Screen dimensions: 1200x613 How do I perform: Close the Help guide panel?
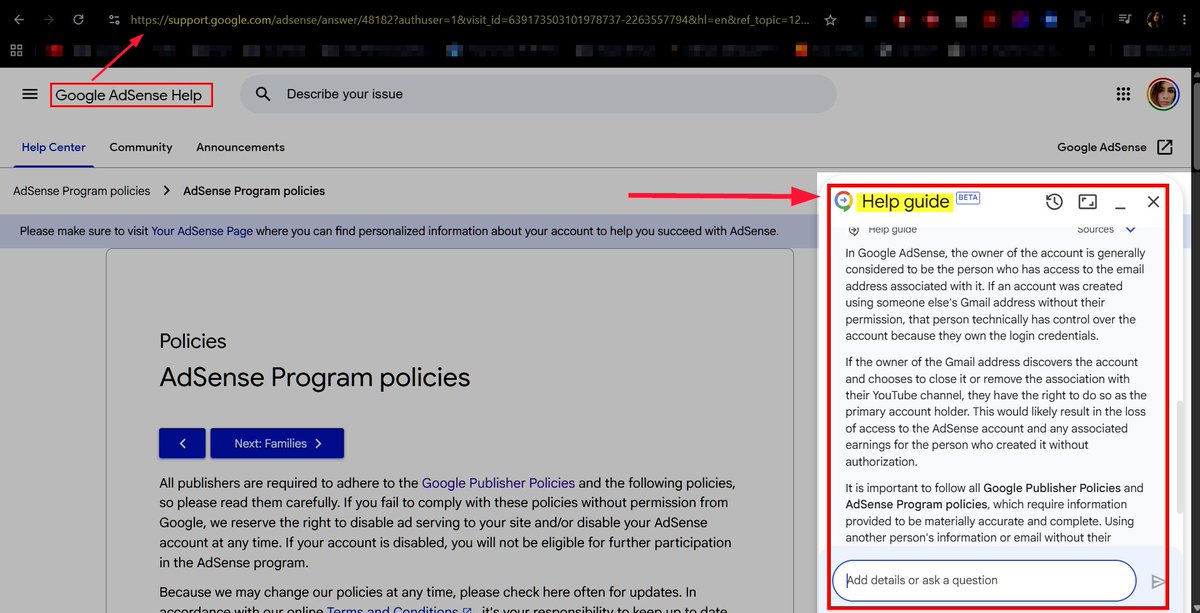pyautogui.click(x=1153, y=202)
